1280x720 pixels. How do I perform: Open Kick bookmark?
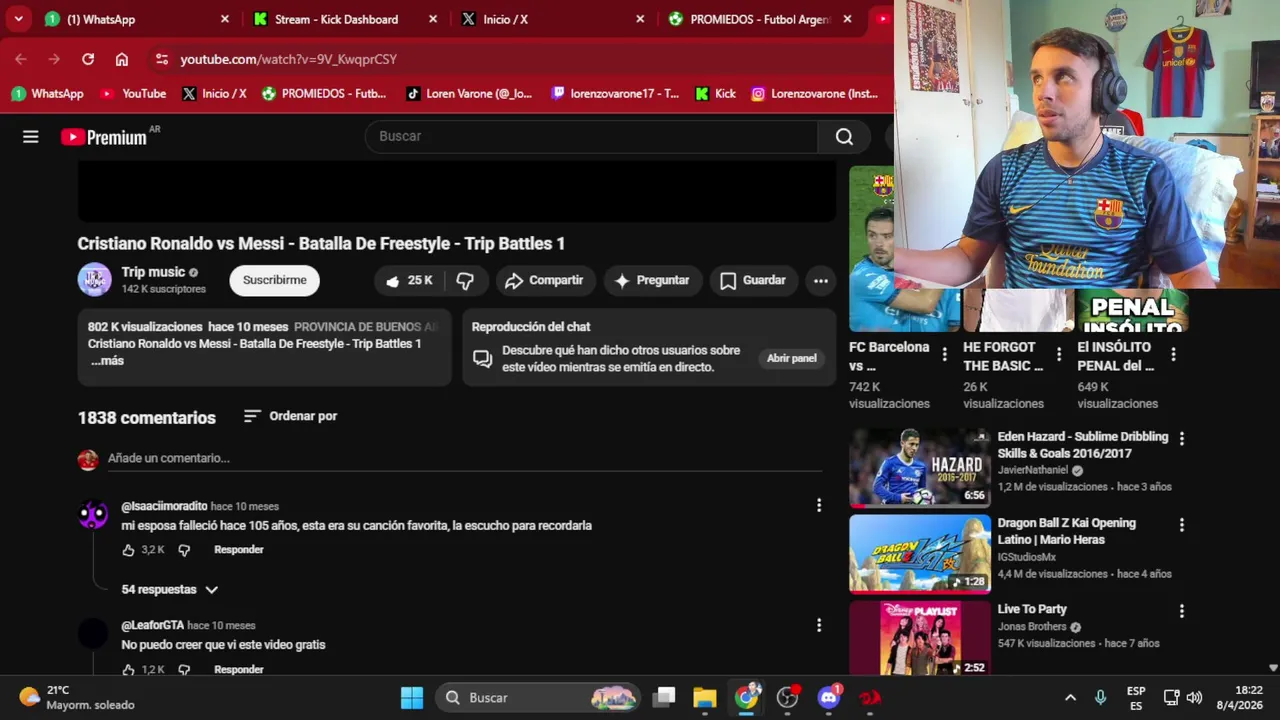[x=716, y=93]
